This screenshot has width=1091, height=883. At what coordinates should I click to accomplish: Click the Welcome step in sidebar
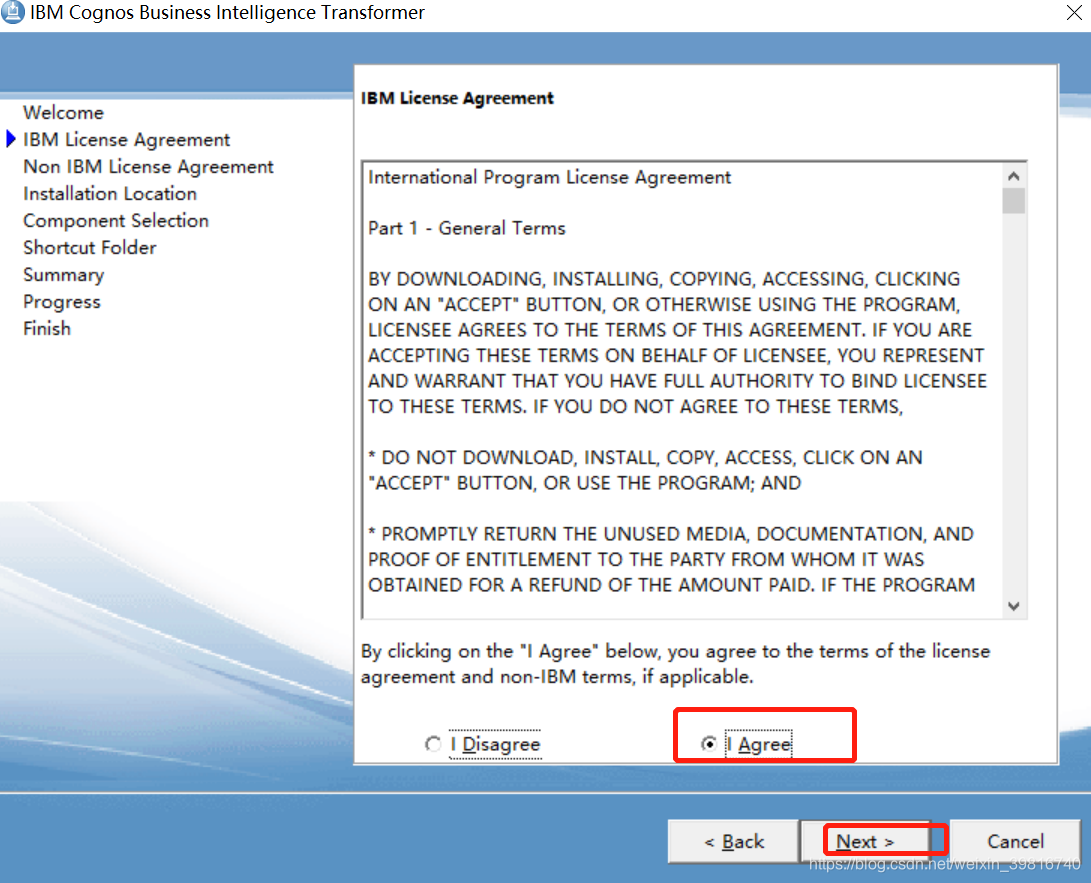coord(63,113)
